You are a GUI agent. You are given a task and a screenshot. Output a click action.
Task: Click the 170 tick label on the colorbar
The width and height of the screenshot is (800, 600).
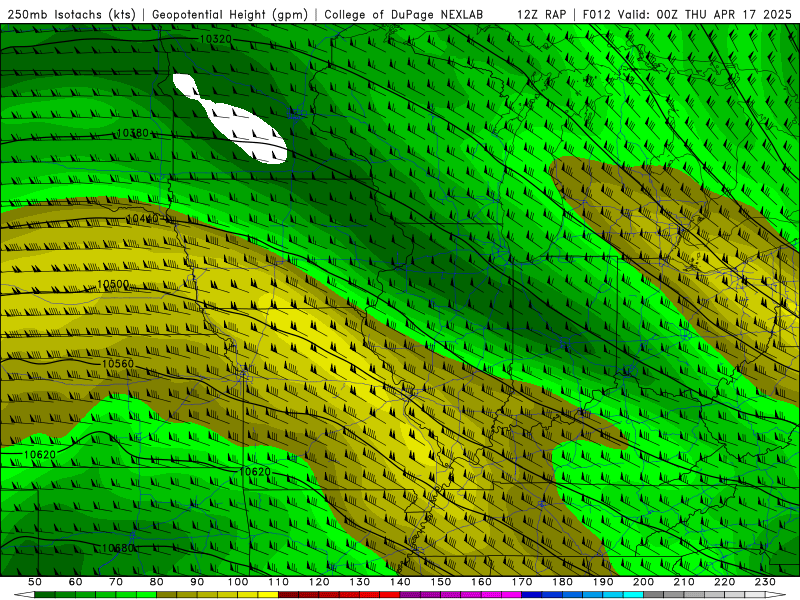[522, 582]
